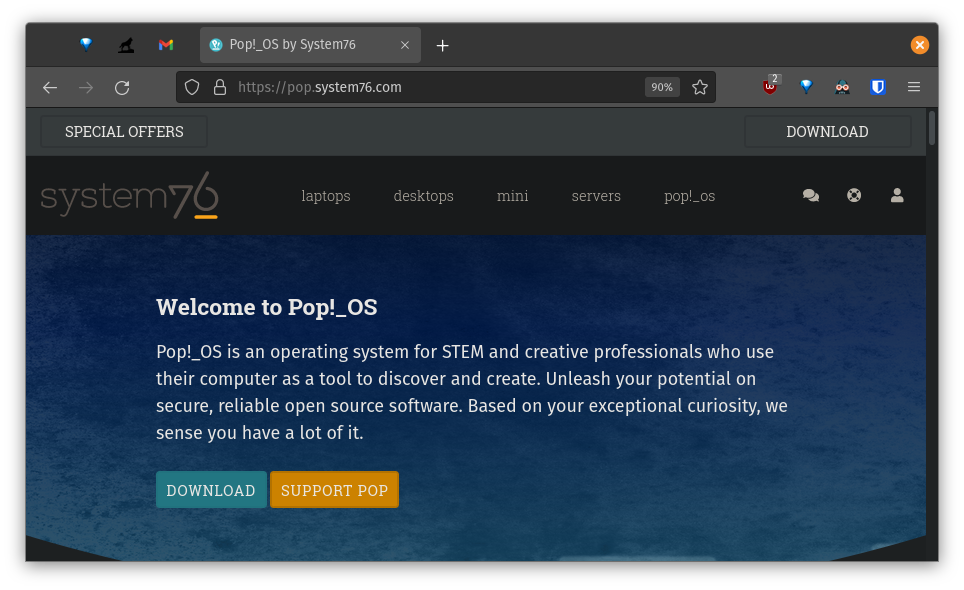The height and width of the screenshot is (590, 964).
Task: Open the uBlock Origin extension
Action: pos(770,87)
